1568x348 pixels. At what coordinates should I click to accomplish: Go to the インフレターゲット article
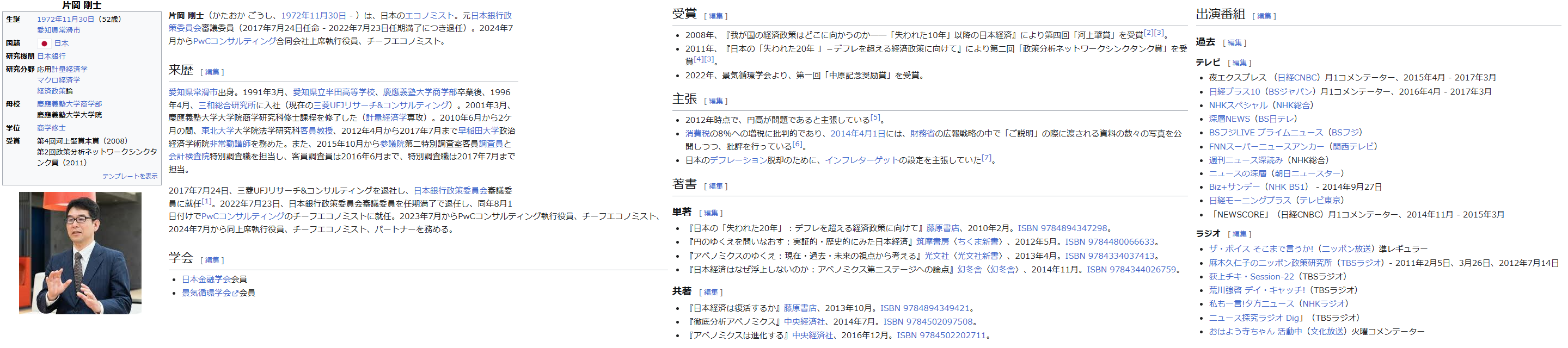pyautogui.click(x=861, y=160)
